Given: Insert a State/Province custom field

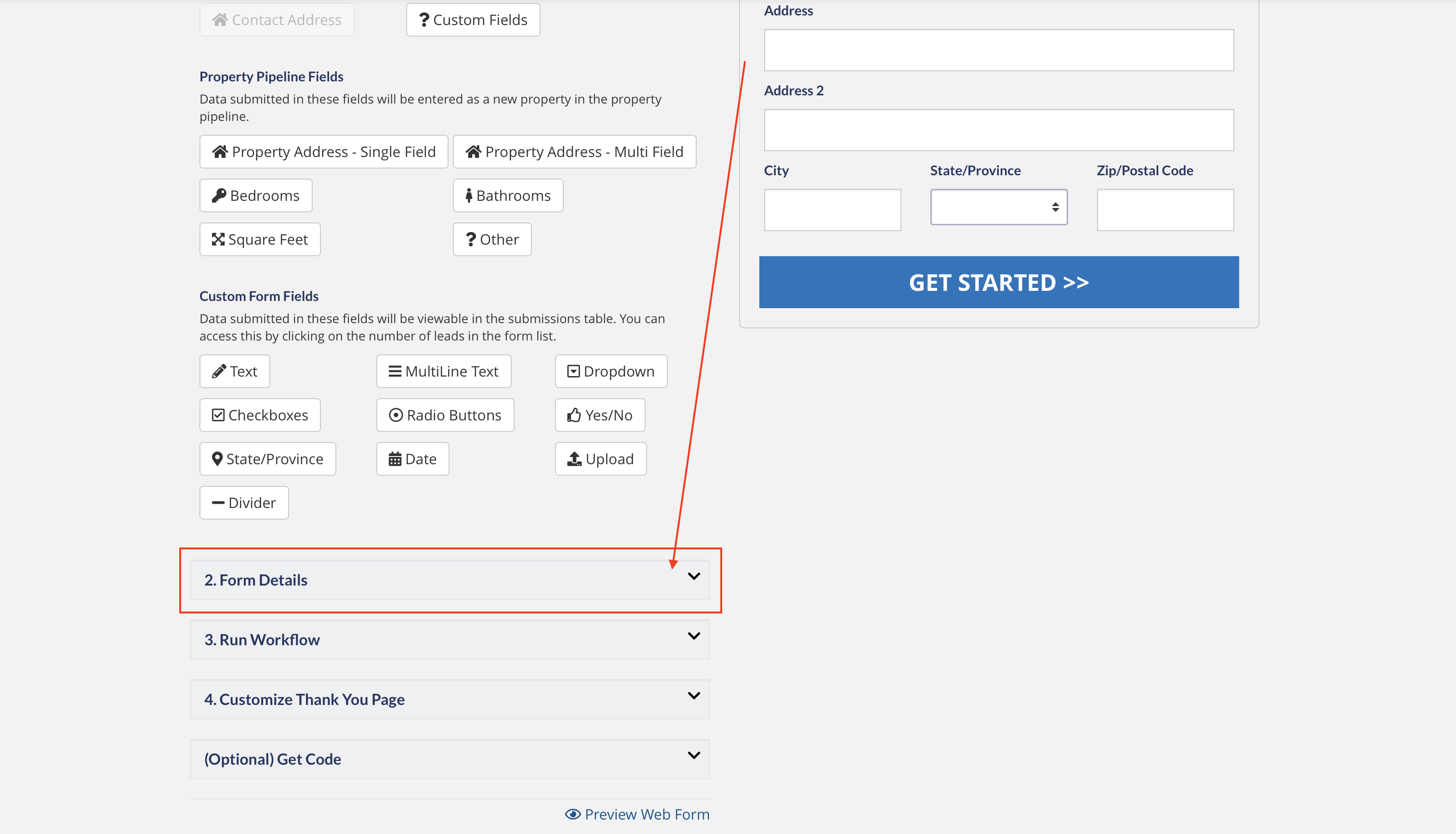Looking at the screenshot, I should click(267, 459).
